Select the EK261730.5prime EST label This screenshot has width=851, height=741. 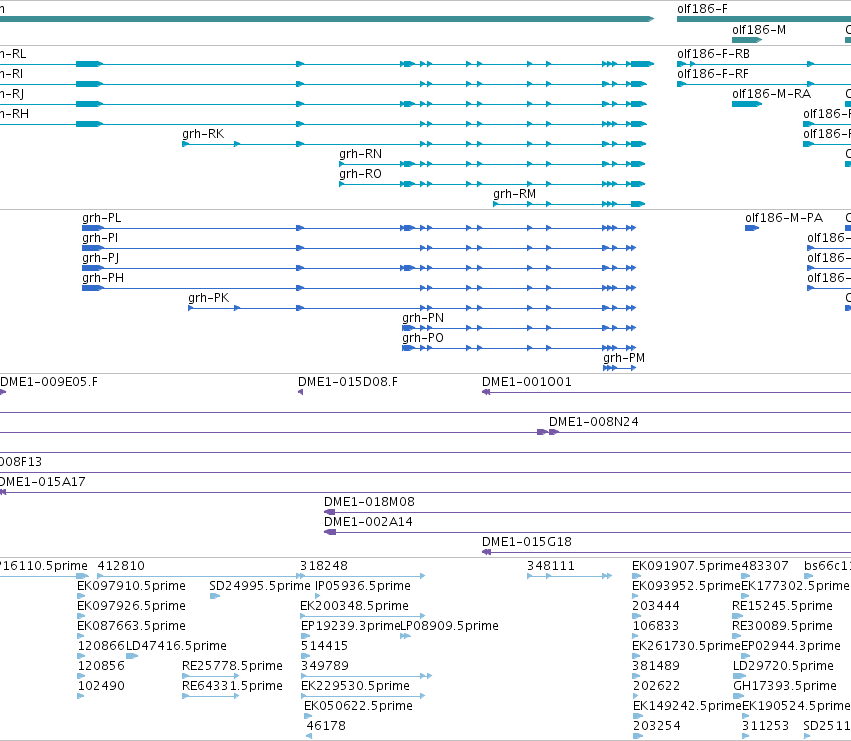click(x=686, y=646)
